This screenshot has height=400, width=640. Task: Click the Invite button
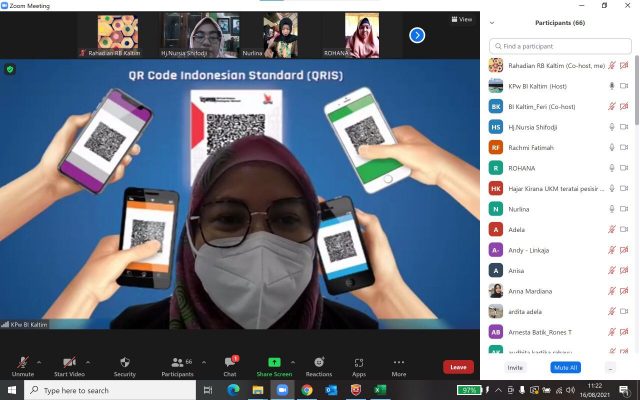515,367
